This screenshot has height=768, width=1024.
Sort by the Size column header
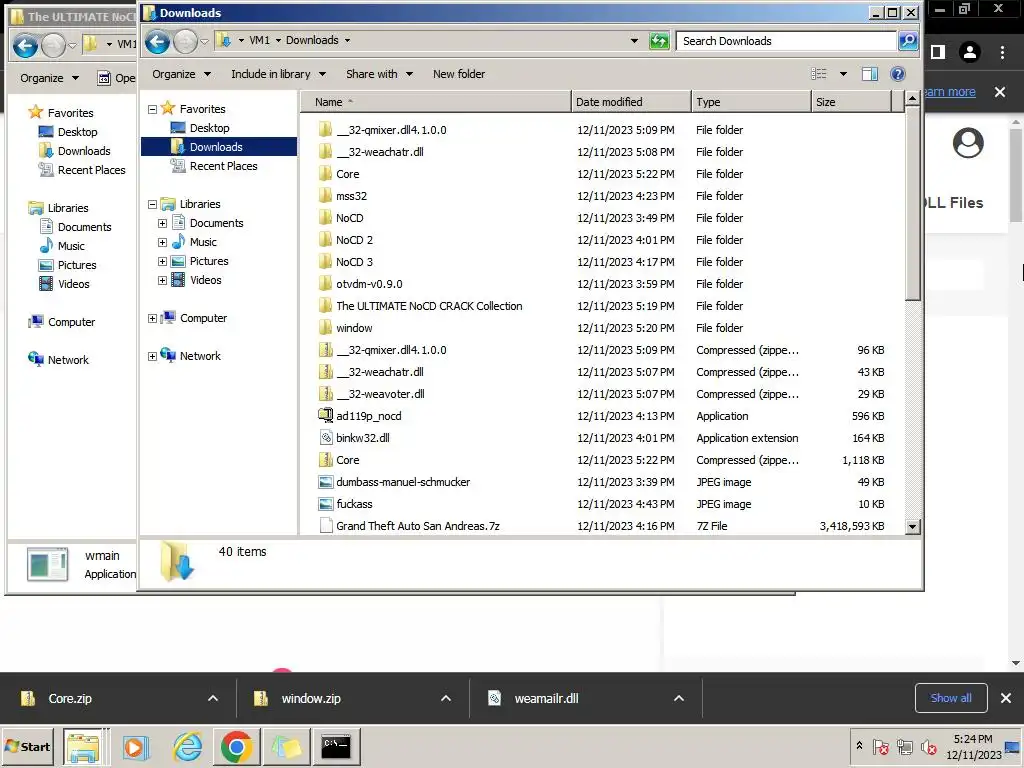click(x=852, y=102)
